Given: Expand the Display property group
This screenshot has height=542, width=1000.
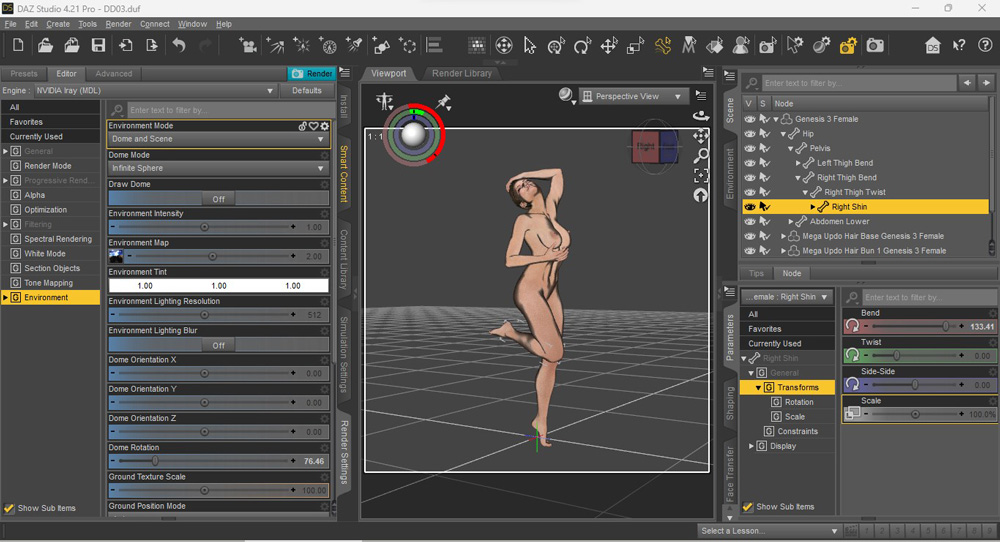Looking at the screenshot, I should tap(751, 446).
